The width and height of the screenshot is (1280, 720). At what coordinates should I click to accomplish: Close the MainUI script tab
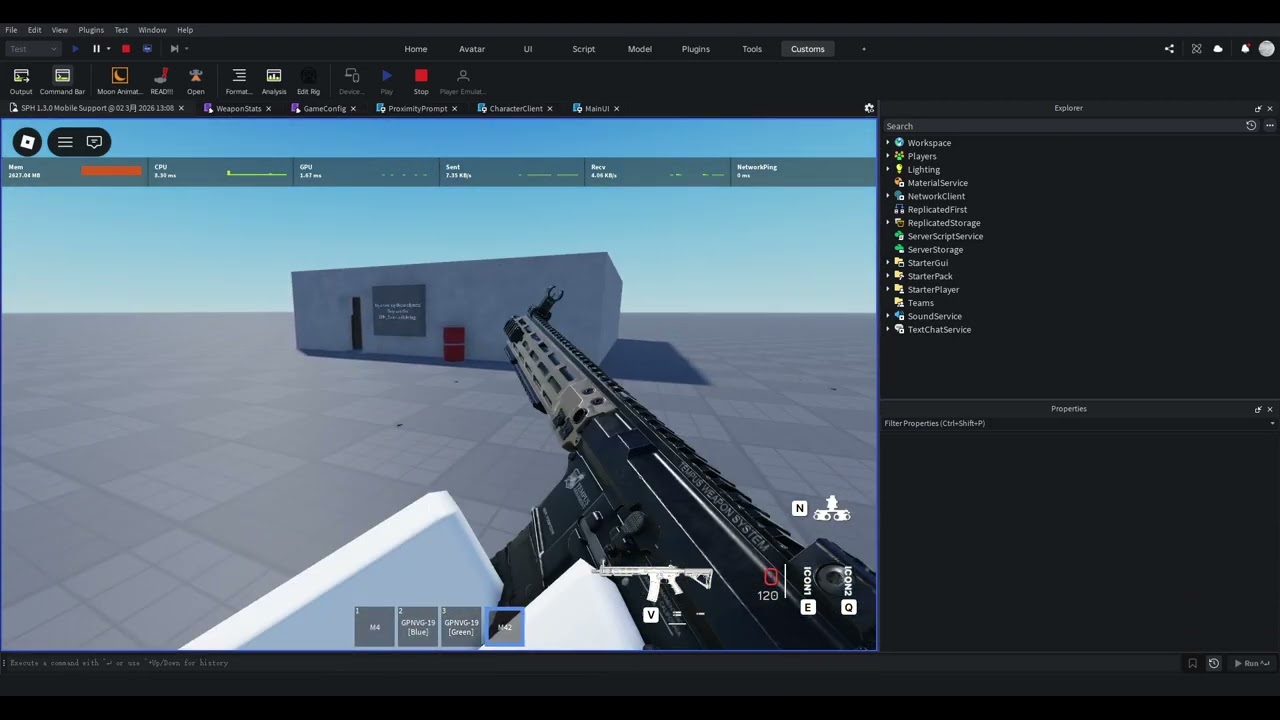[x=616, y=108]
